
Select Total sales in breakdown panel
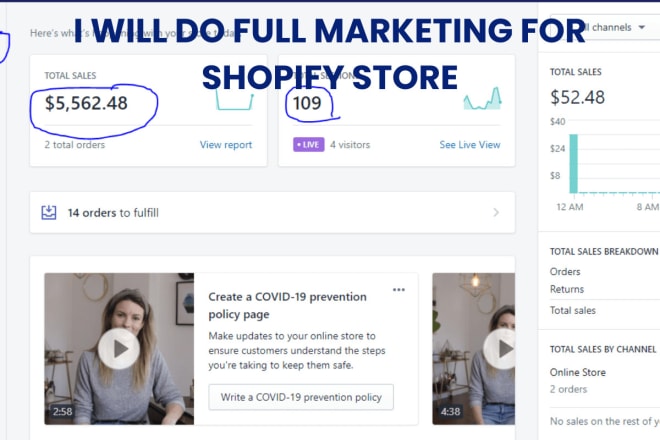click(572, 311)
